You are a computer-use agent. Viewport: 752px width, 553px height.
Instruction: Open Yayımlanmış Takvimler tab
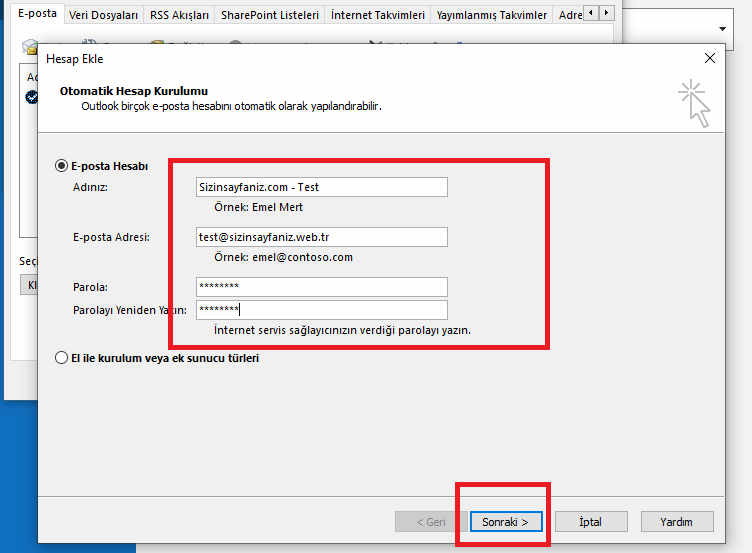(492, 15)
